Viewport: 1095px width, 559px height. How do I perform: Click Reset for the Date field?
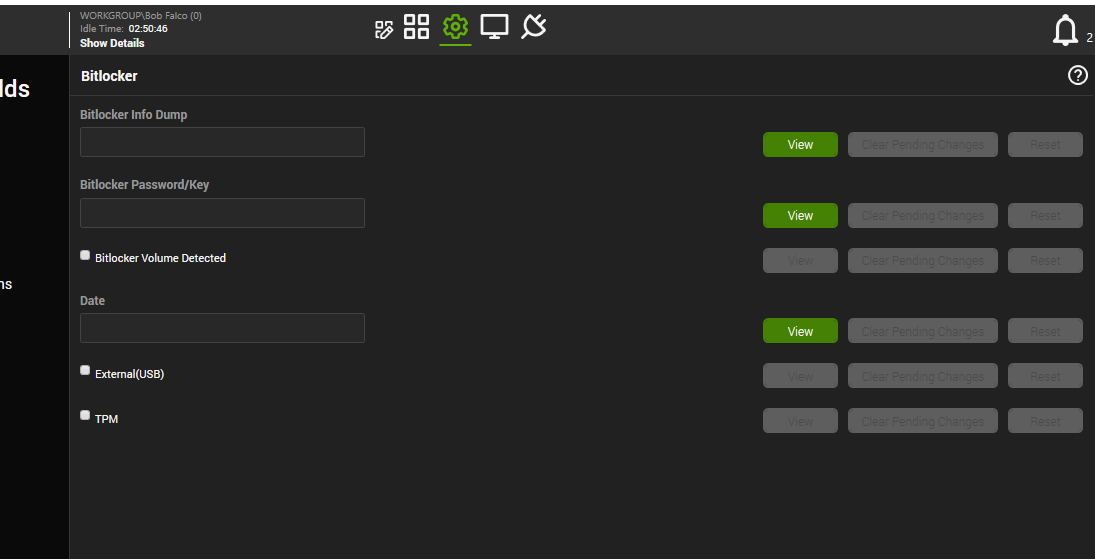(1045, 332)
